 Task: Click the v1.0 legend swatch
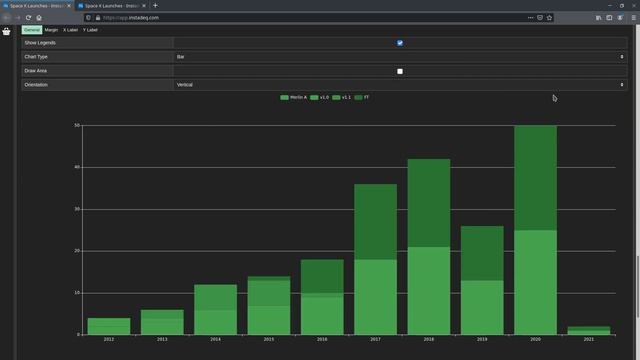[314, 98]
